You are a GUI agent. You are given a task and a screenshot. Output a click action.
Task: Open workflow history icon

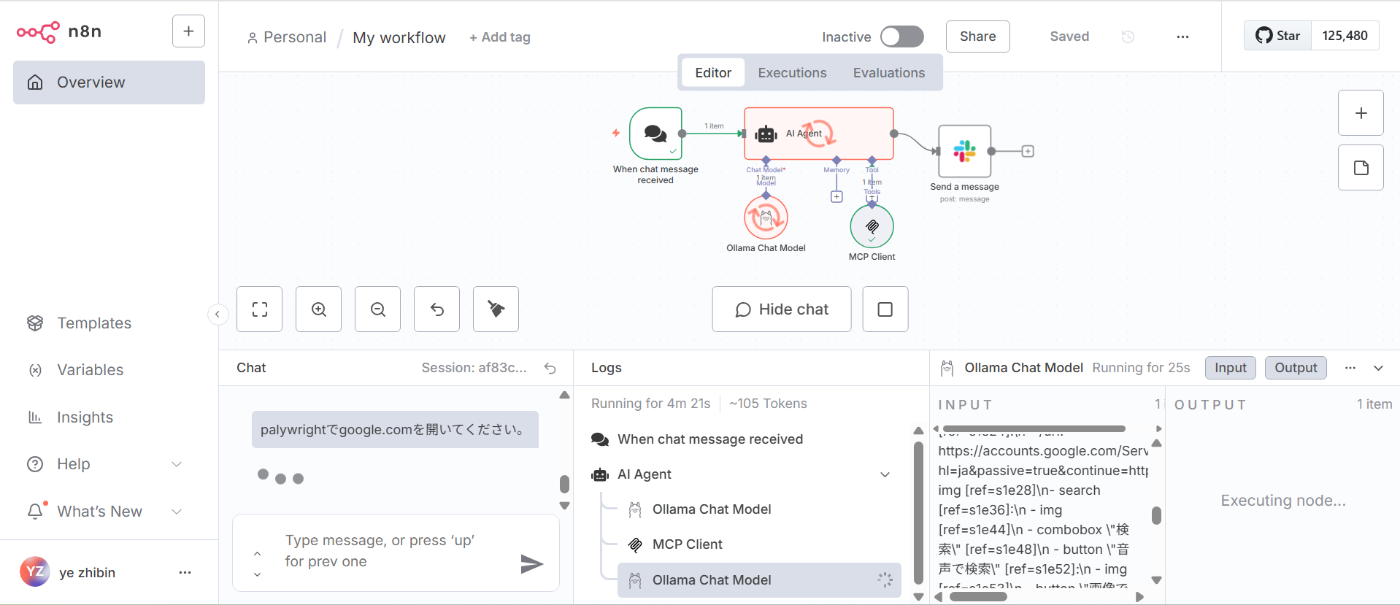(x=1128, y=37)
